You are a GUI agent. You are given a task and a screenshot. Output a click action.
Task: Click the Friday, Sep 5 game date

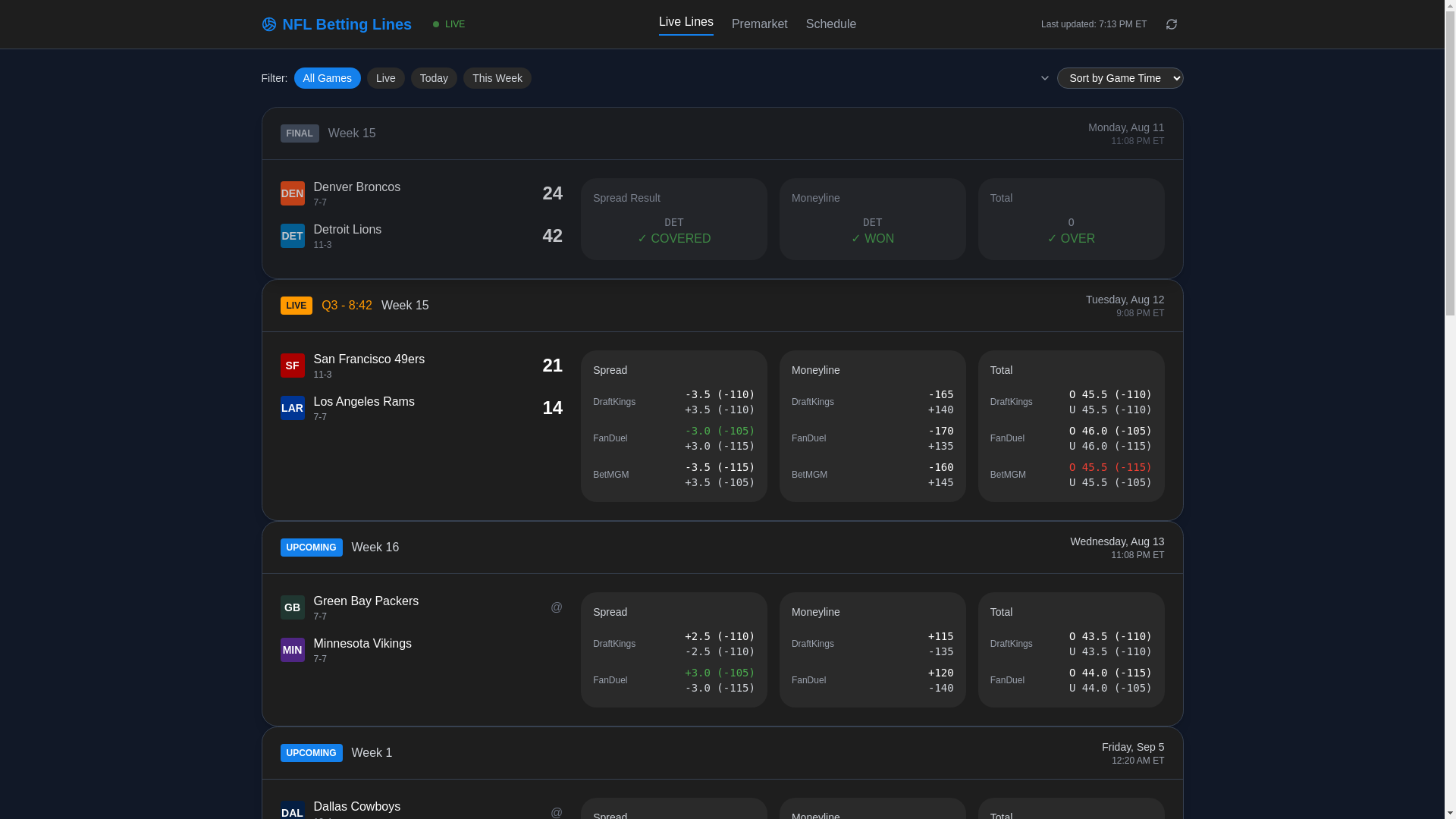tap(1132, 747)
